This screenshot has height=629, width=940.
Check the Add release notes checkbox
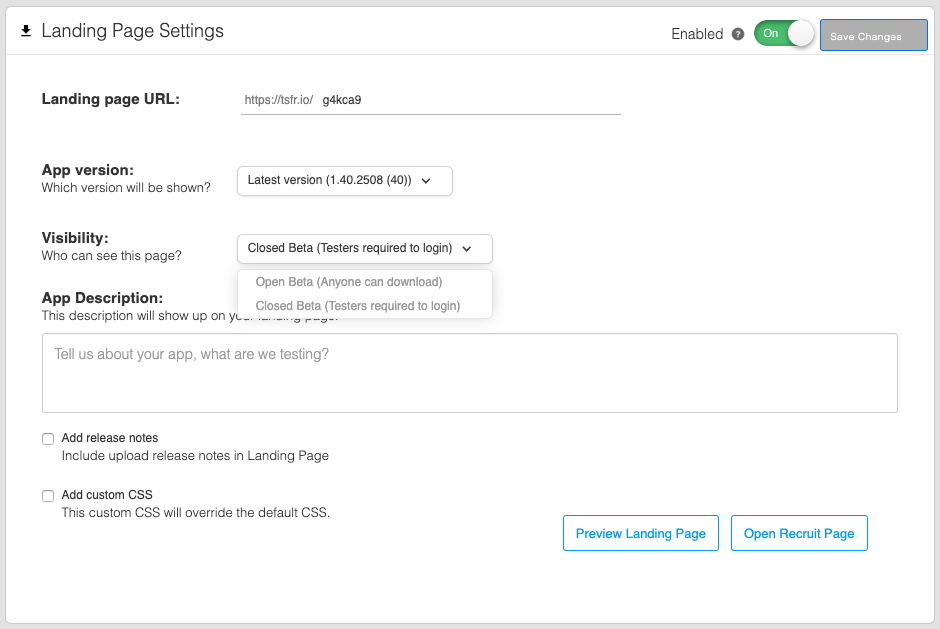pos(47,438)
